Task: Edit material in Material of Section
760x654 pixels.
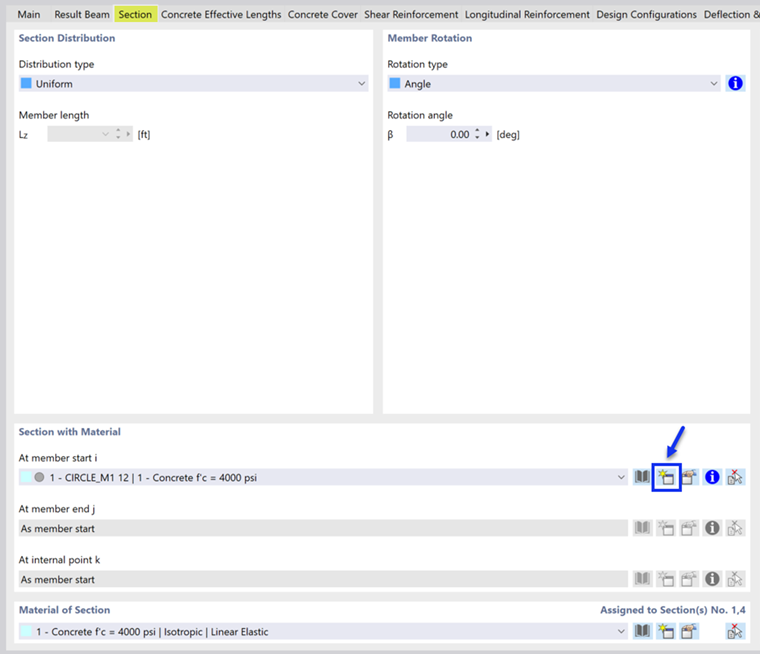Action: pos(689,631)
